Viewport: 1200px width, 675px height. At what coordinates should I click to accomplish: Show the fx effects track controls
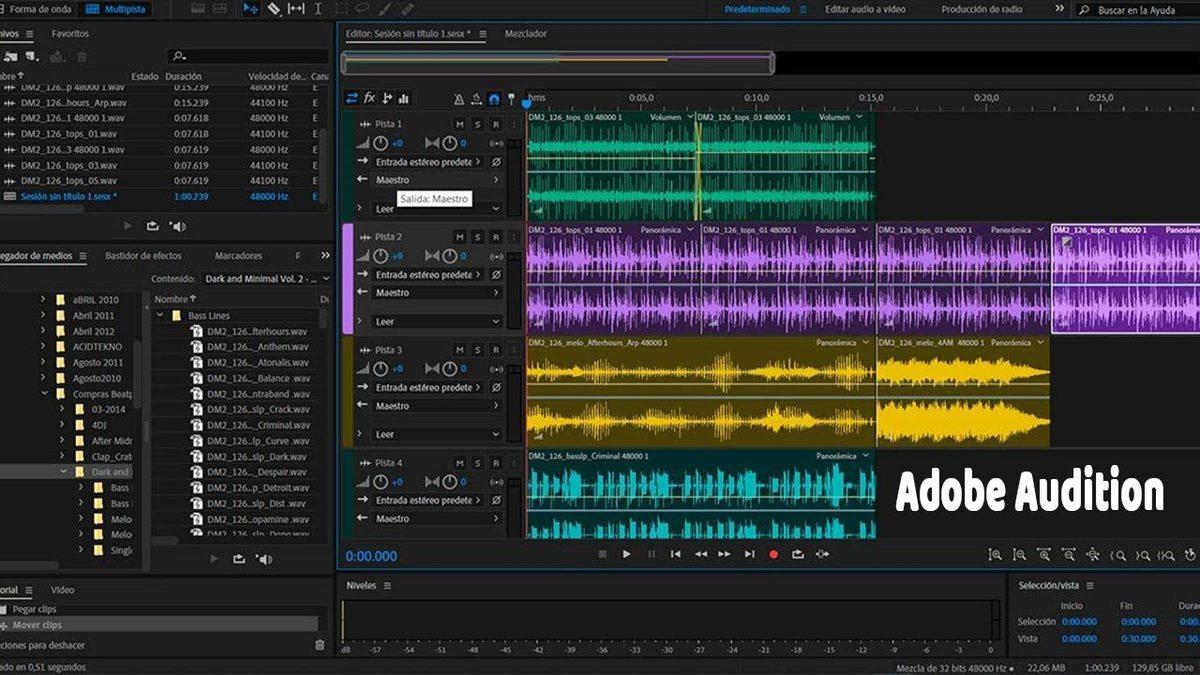(369, 98)
